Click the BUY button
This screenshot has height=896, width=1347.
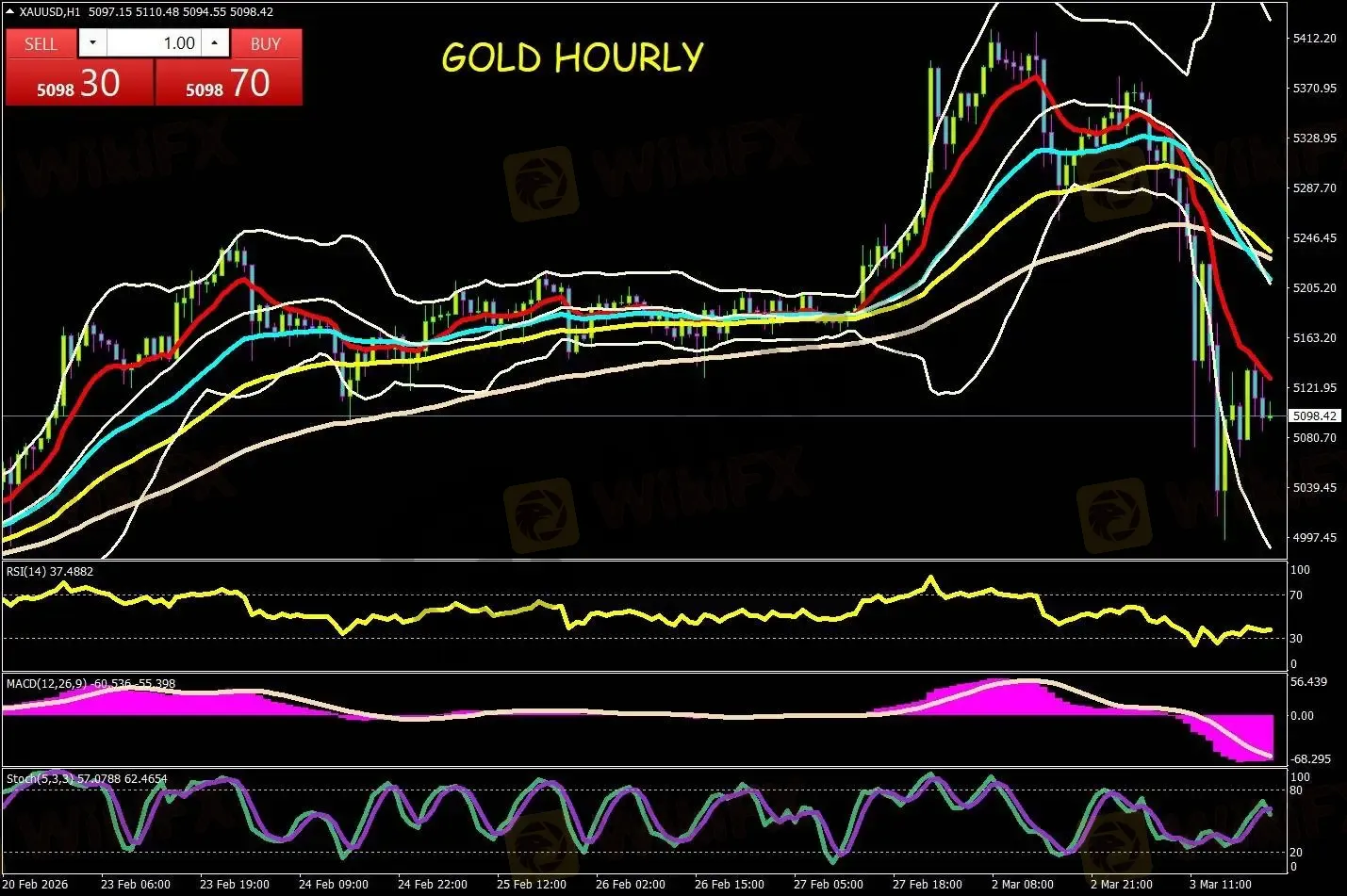(x=266, y=43)
